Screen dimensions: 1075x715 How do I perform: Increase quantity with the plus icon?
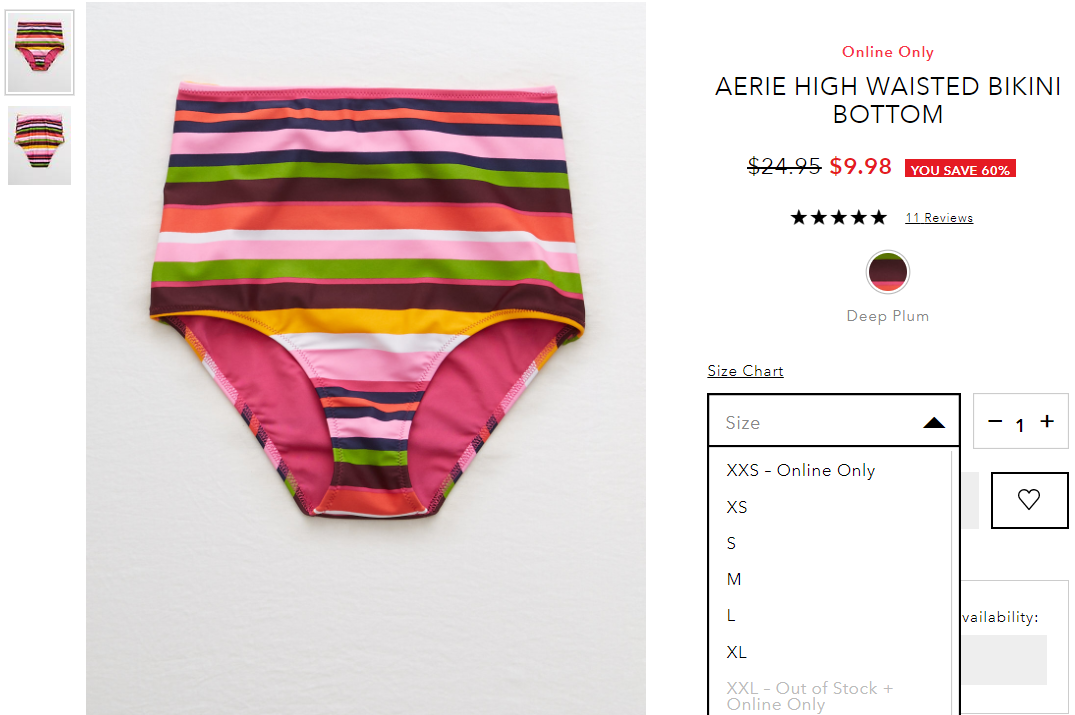(x=1047, y=422)
